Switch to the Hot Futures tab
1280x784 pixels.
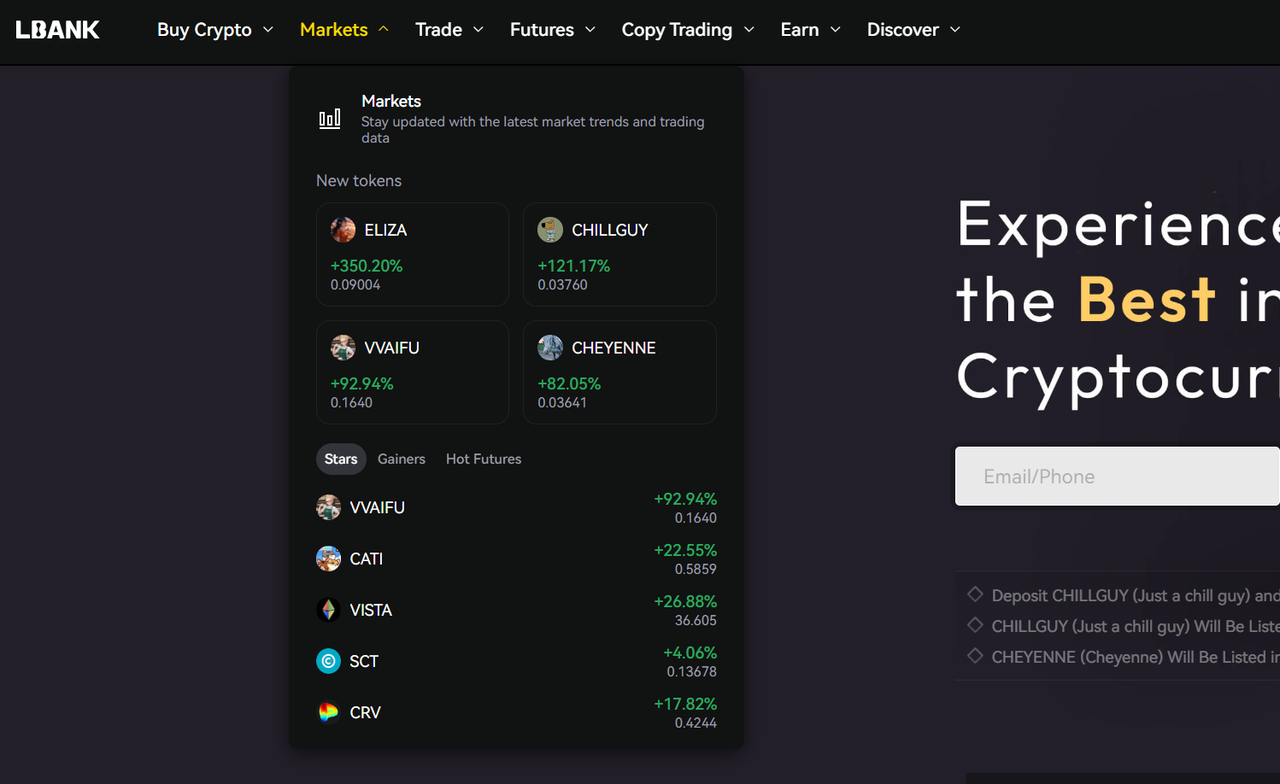pos(483,459)
